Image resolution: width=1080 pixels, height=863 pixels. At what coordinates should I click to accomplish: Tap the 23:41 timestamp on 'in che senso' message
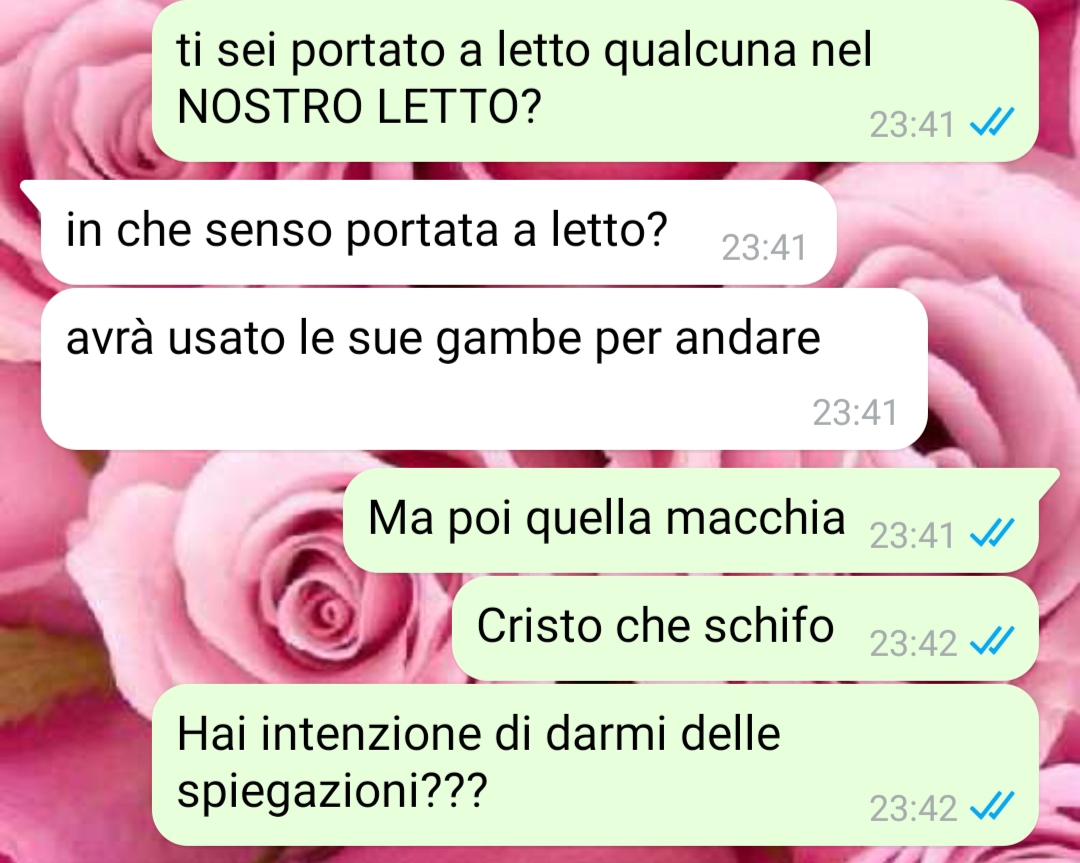pos(764,247)
